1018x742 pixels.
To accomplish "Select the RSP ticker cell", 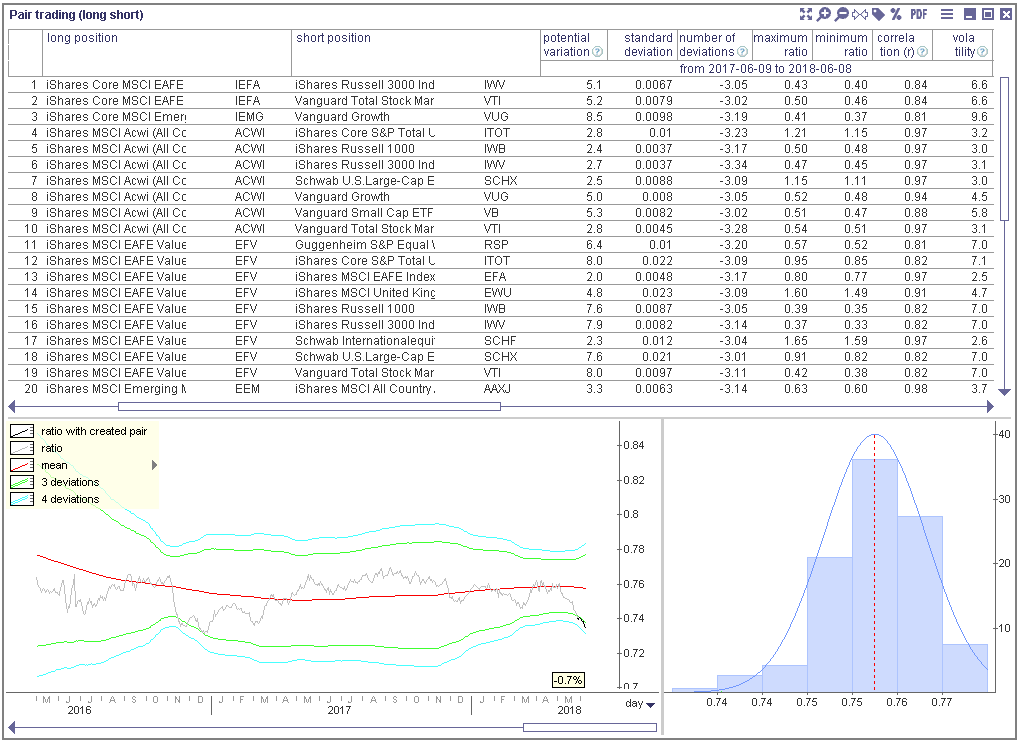I will pos(496,245).
